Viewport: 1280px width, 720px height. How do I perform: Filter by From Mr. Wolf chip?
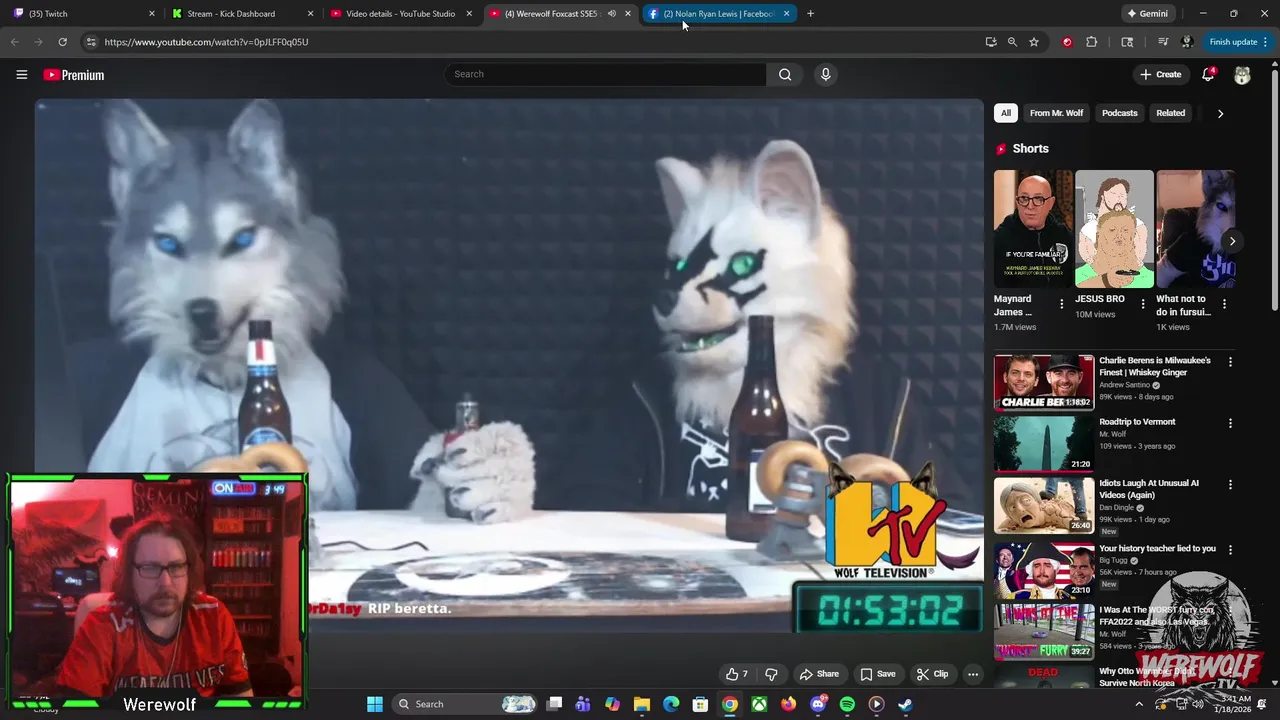coord(1056,113)
